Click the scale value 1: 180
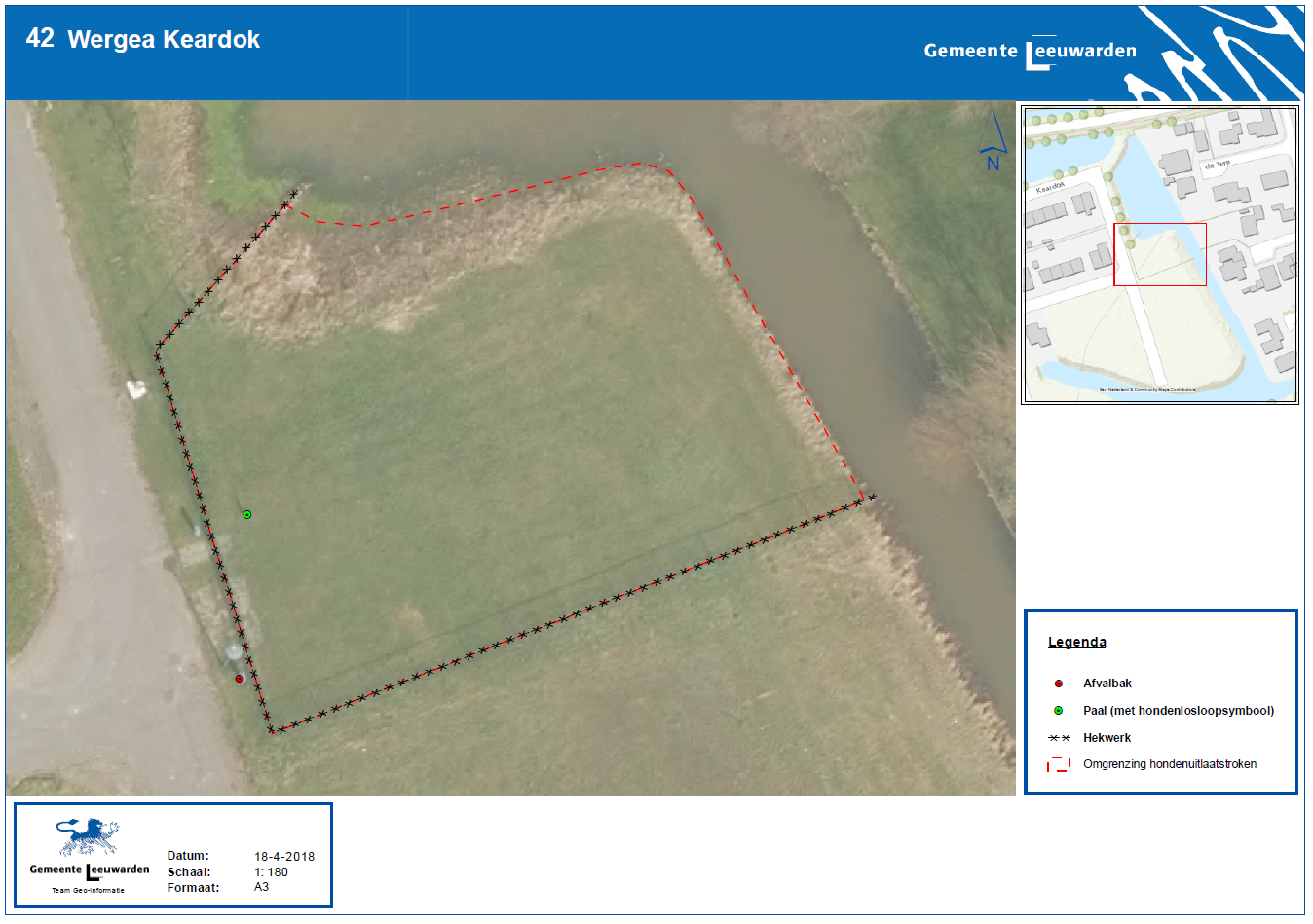Screen dimensions: 1313x924 (272, 872)
